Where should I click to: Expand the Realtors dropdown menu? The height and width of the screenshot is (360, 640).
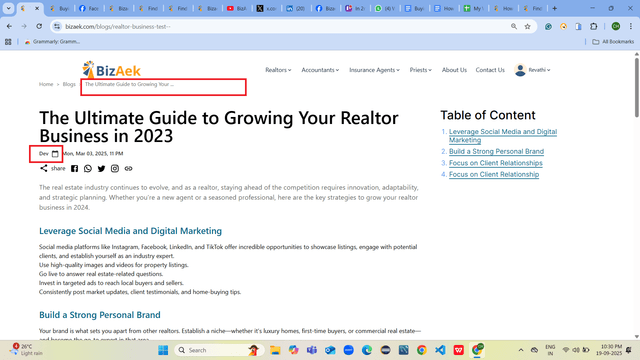[278, 70]
